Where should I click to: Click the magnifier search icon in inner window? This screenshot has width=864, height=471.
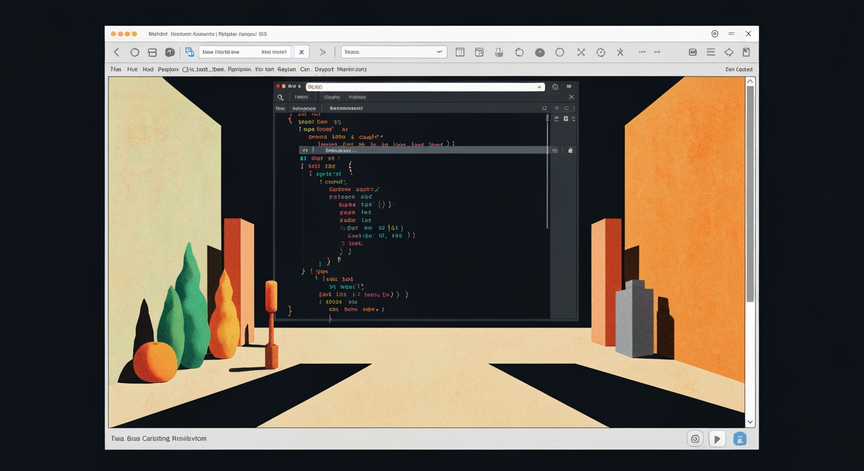(280, 98)
